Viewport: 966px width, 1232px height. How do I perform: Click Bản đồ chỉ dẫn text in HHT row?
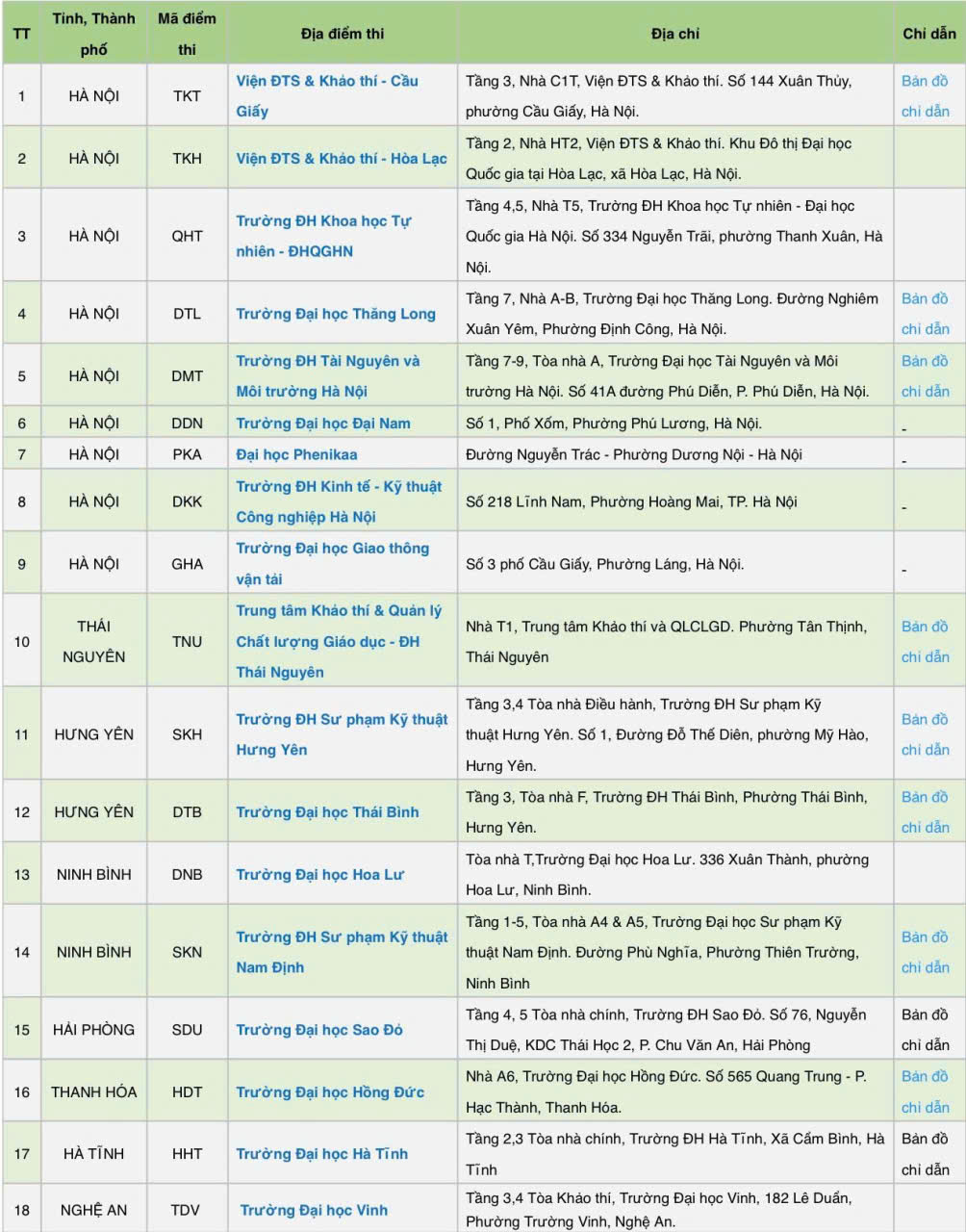point(926,1154)
